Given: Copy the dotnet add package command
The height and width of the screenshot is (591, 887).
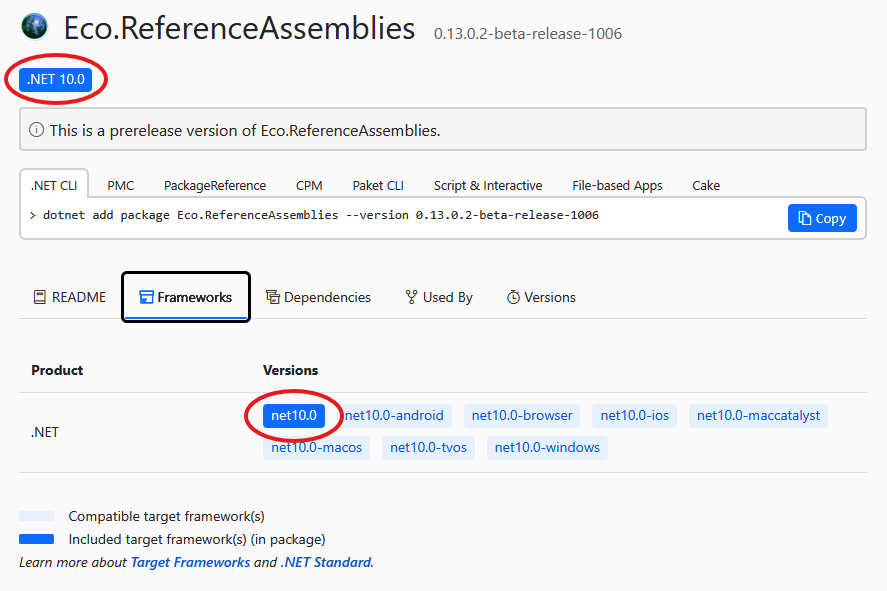Looking at the screenshot, I should 822,218.
